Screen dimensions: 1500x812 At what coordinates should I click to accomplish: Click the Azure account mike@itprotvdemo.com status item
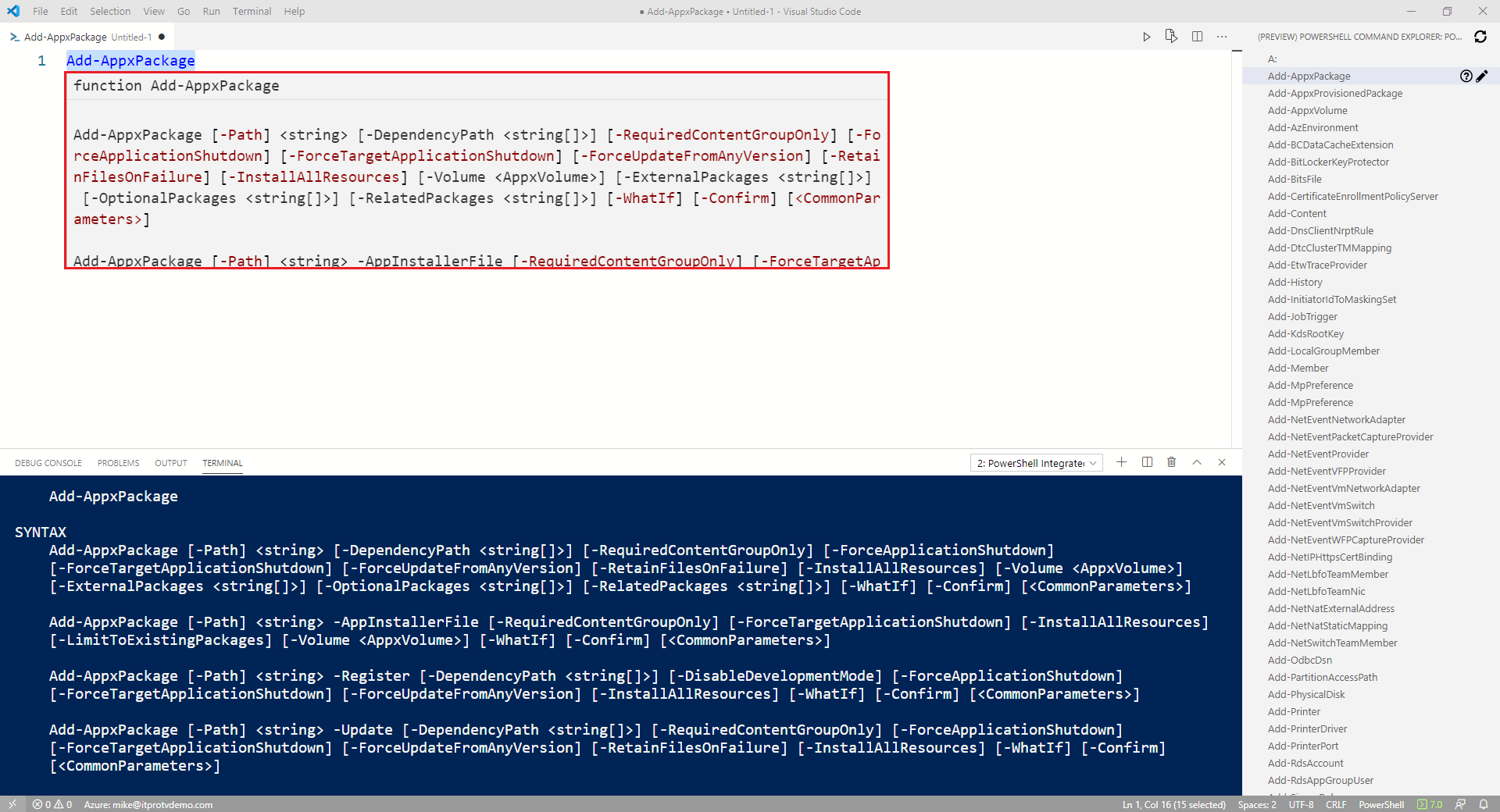click(148, 804)
